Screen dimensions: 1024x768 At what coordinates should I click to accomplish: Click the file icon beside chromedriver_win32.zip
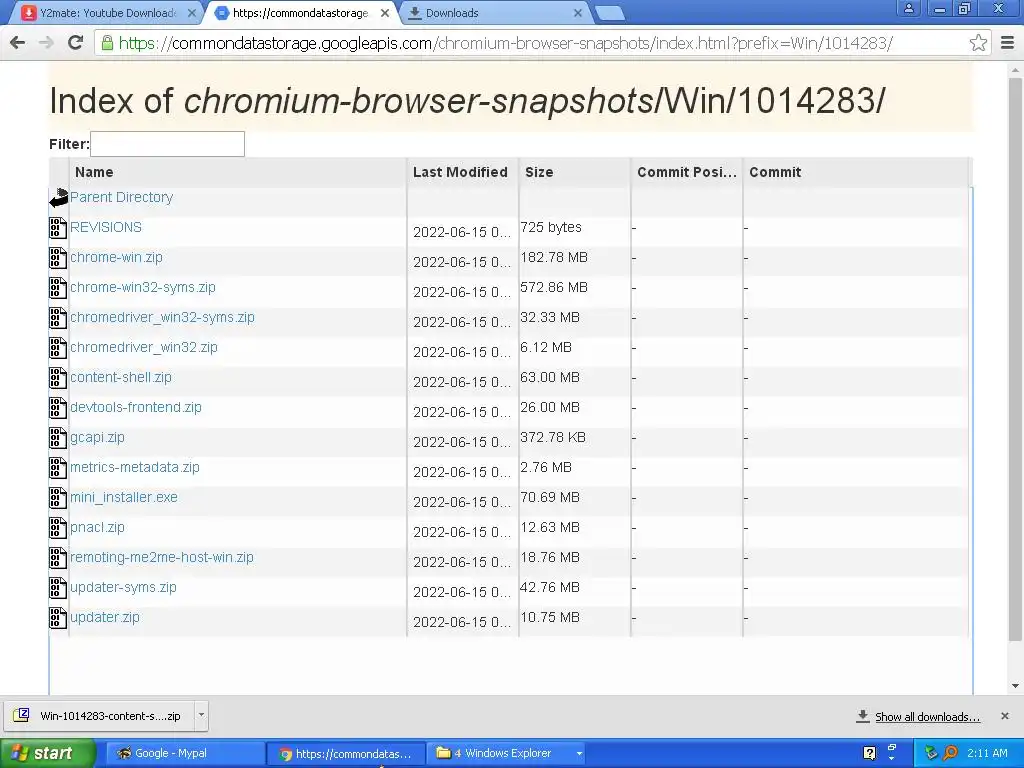click(x=58, y=348)
